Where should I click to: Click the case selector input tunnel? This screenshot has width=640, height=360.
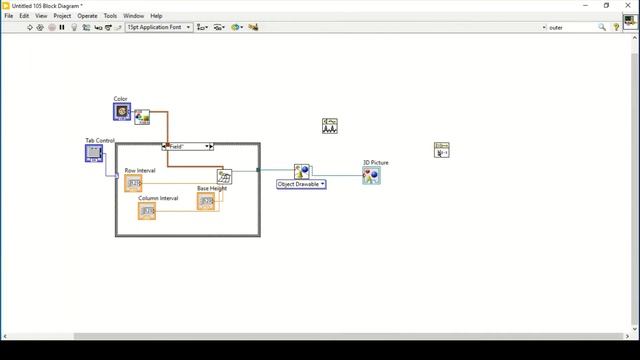pyautogui.click(x=116, y=176)
